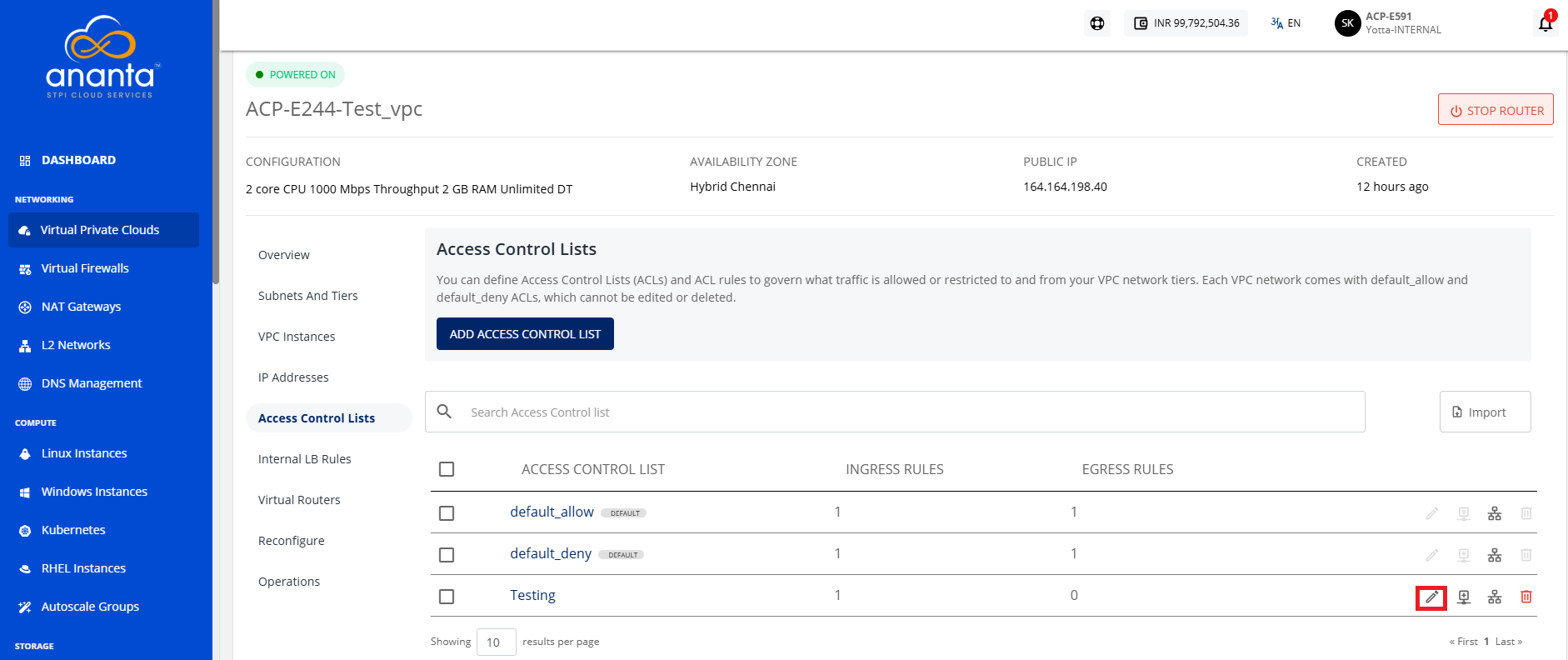Viewport: 1568px width, 660px height.
Task: Open the Virtual Routers tab
Action: click(299, 500)
